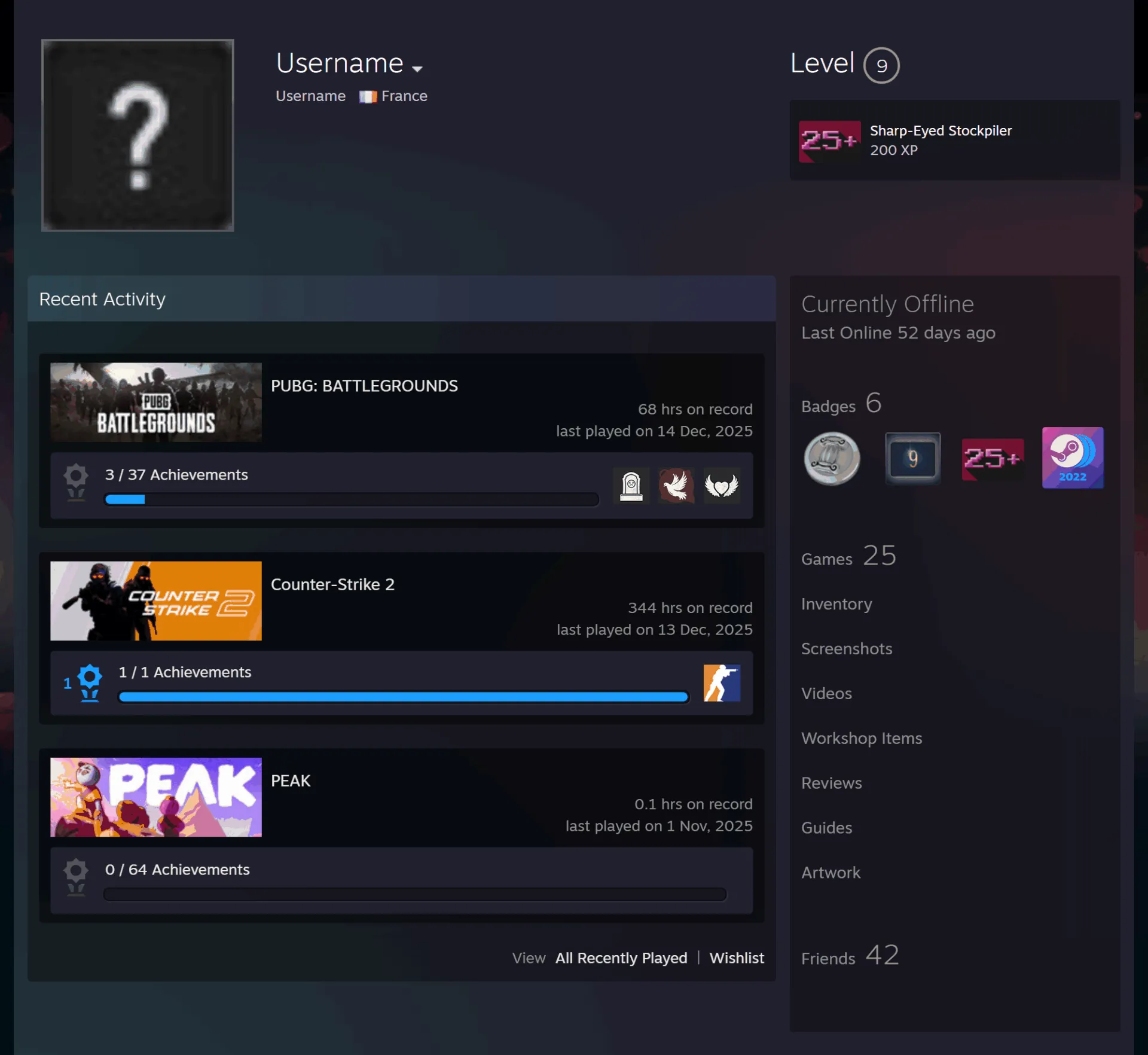
Task: Open the Username dropdown arrow
Action: coord(417,69)
